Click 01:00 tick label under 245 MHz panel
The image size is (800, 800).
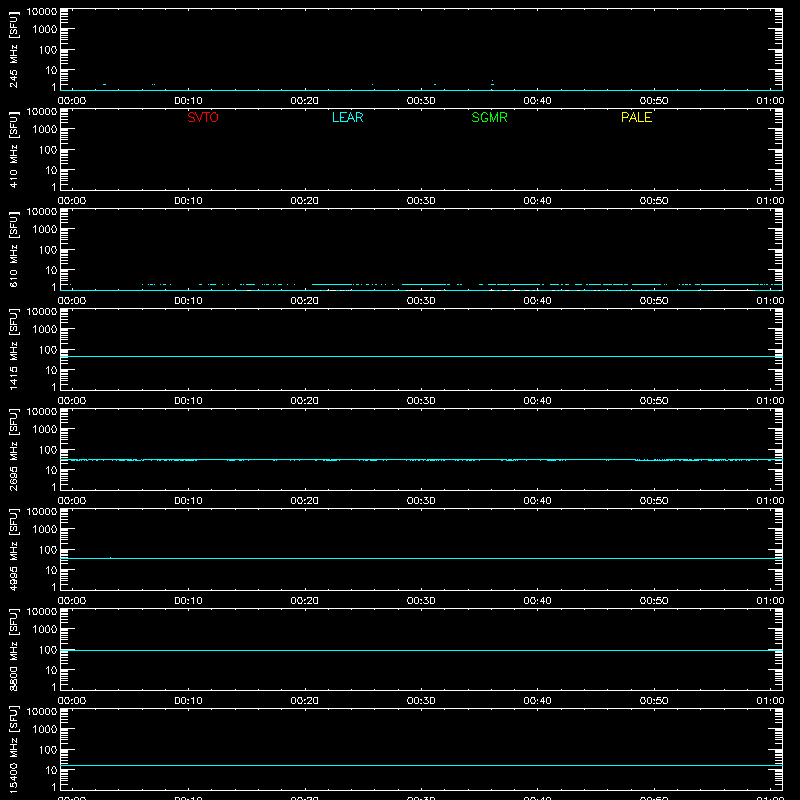pyautogui.click(x=770, y=101)
